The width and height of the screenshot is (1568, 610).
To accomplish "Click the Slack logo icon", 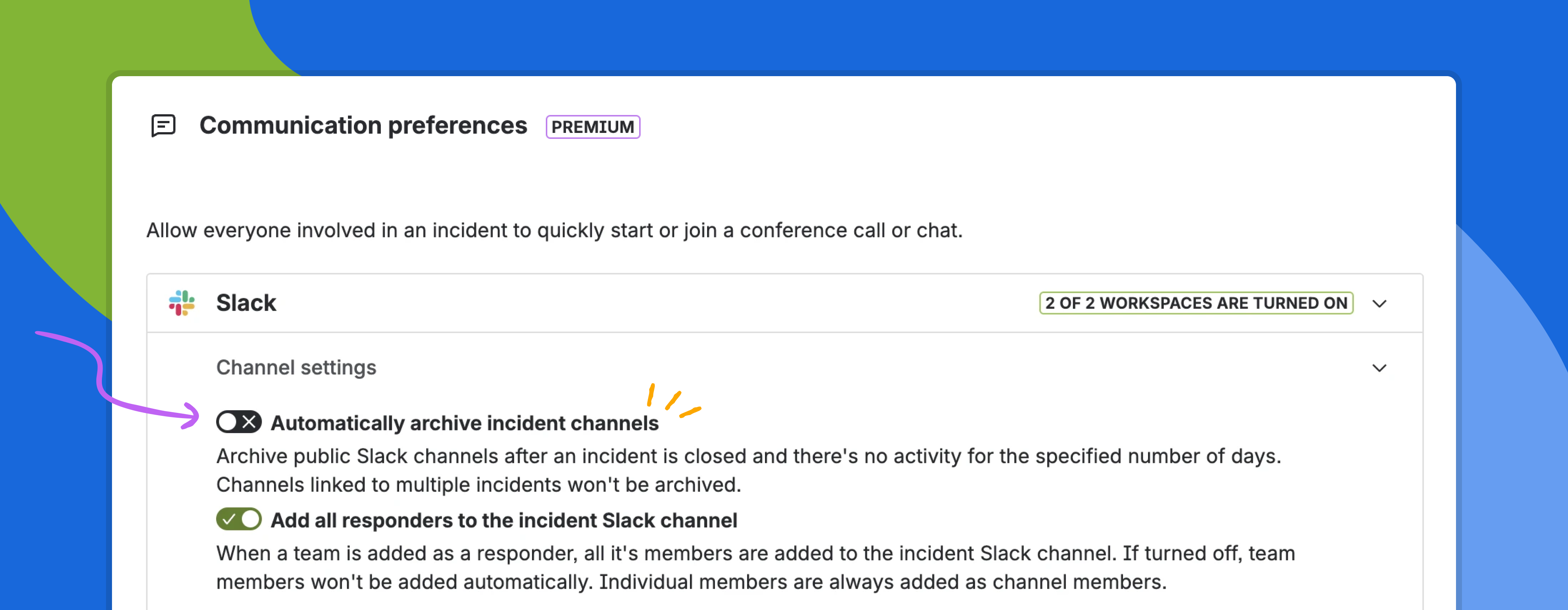I will (181, 302).
